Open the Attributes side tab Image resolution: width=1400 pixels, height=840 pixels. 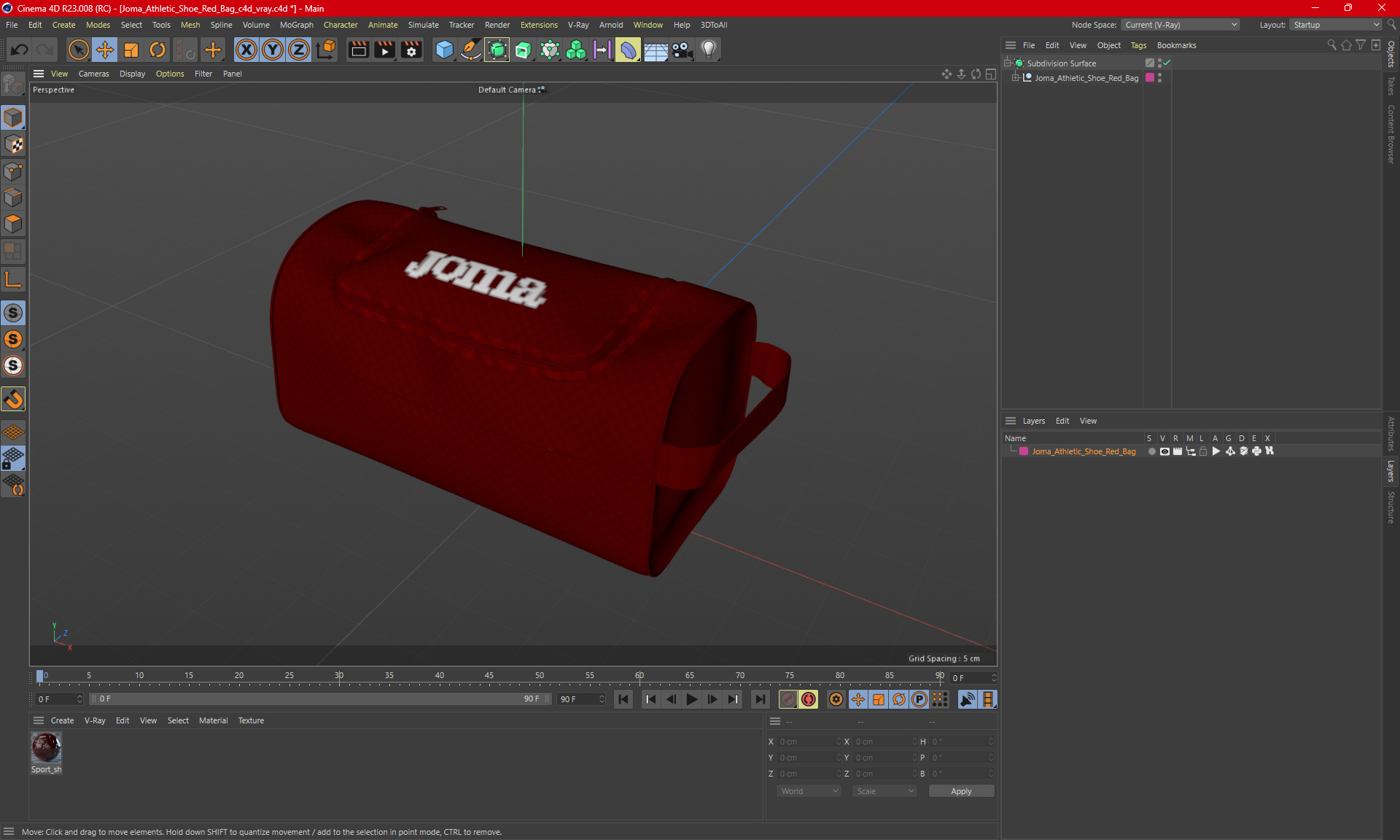pyautogui.click(x=1391, y=433)
